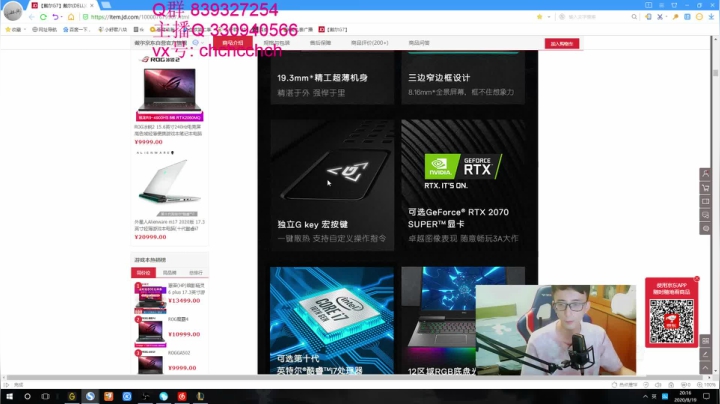Open the 网址导航 bookmark

tap(45, 29)
